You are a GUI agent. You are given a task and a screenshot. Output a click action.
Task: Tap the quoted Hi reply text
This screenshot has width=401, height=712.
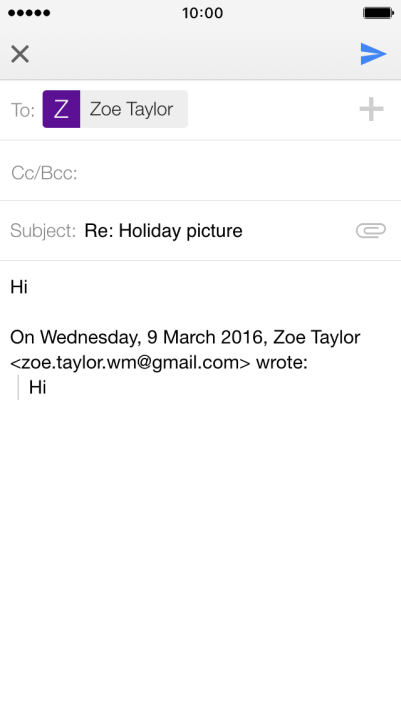click(38, 387)
